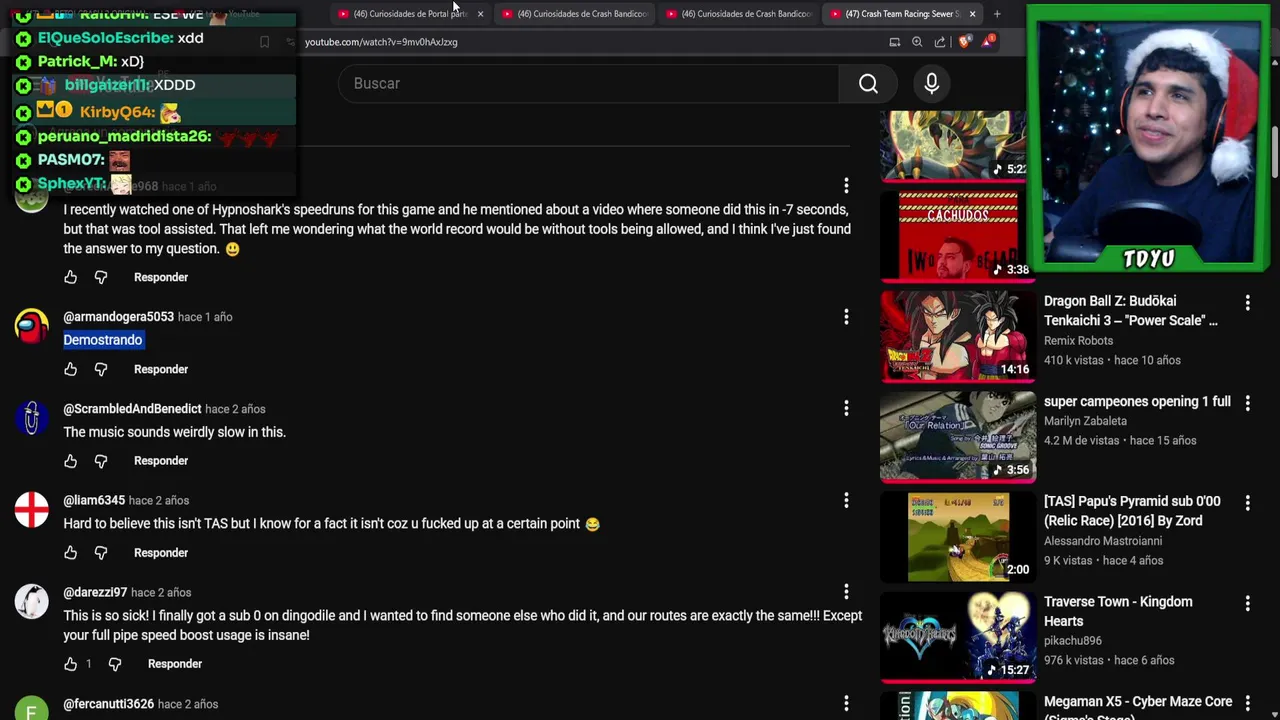Open Traverse Town Kingdom Hearts thumbnail
Viewport: 1280px width, 720px height.
(x=958, y=637)
